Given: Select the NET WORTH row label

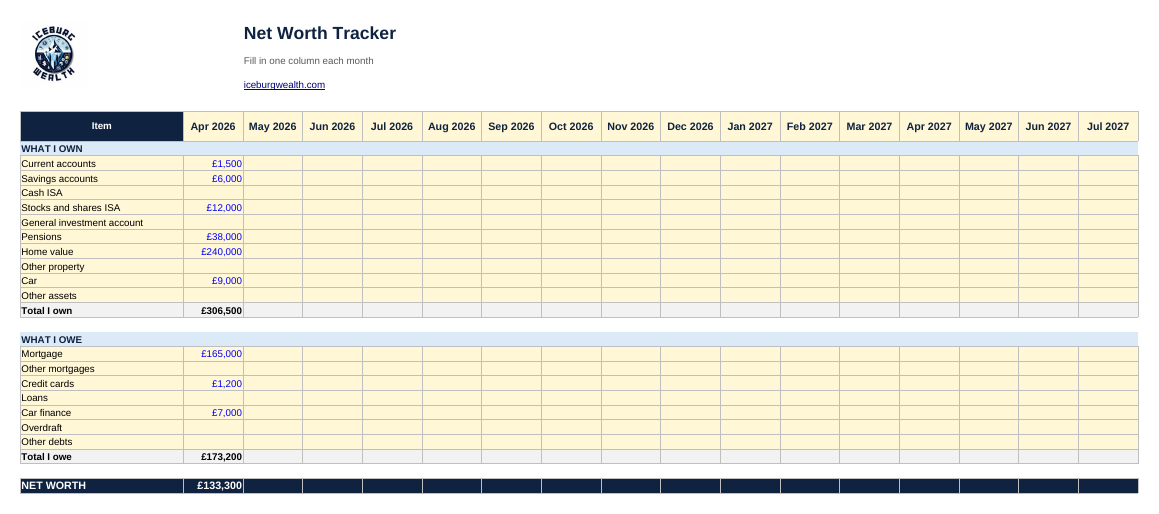Looking at the screenshot, I should 102,486.
